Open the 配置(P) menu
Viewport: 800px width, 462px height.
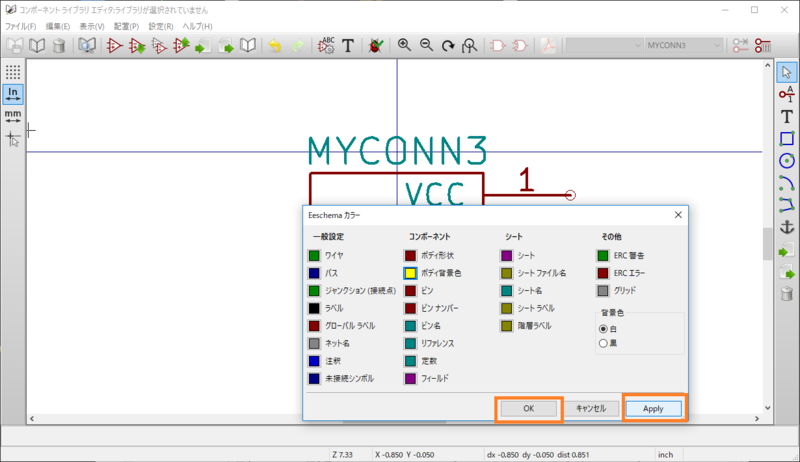126,27
